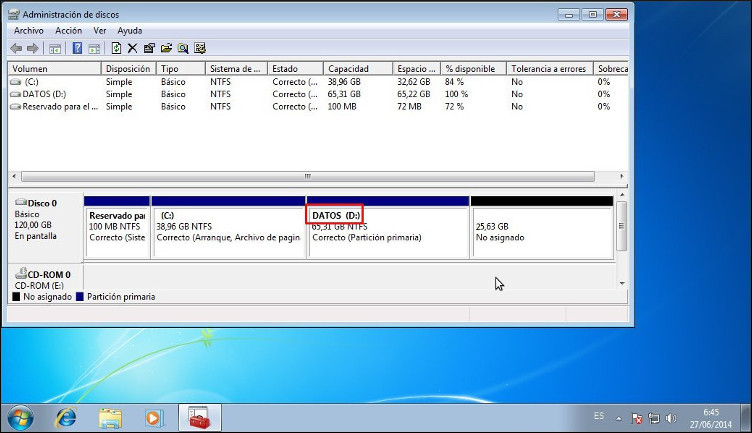Click the 100 MB capacity cell

[342, 107]
